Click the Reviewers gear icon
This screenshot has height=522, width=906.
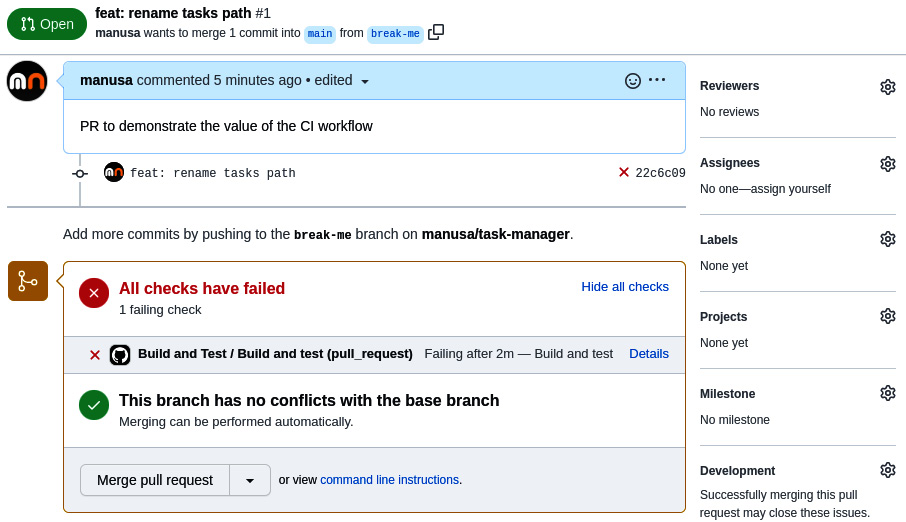click(888, 87)
